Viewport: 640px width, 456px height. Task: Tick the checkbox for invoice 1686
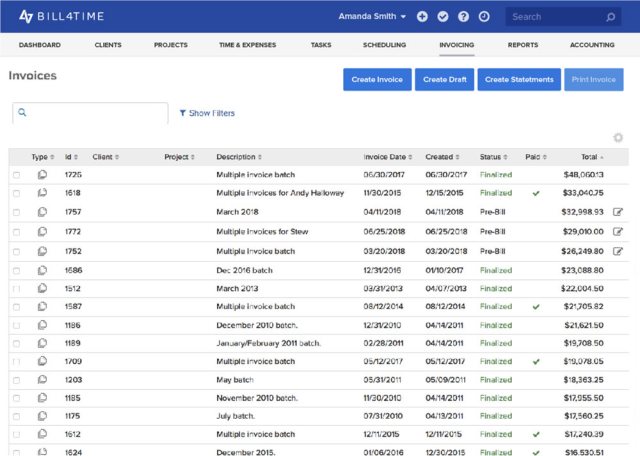16,270
